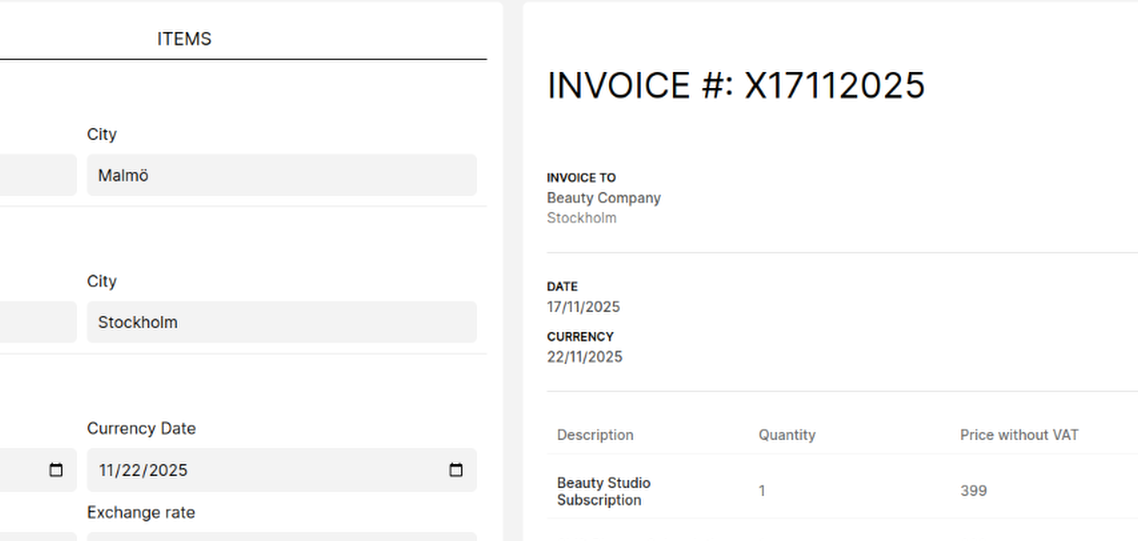Click the Description column header

[595, 435]
